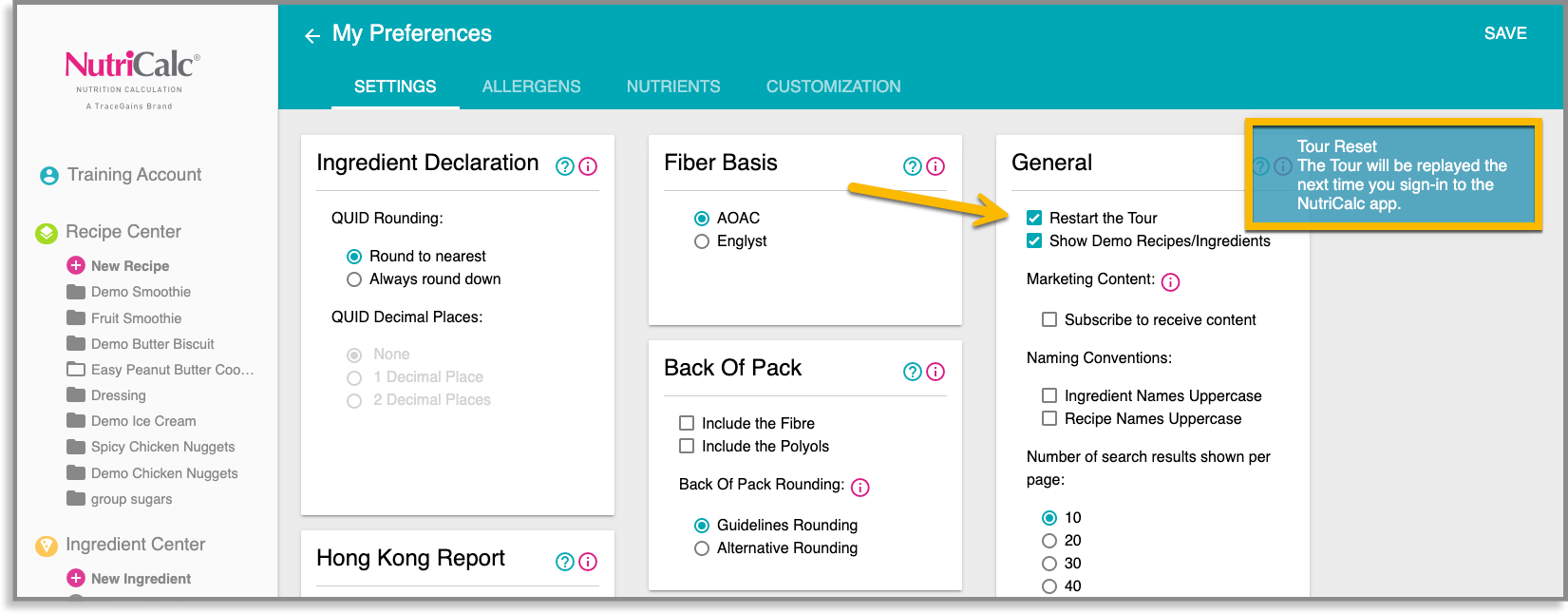Click the Marketing Content info icon
This screenshot has width=1568, height=614.
pos(1171,282)
